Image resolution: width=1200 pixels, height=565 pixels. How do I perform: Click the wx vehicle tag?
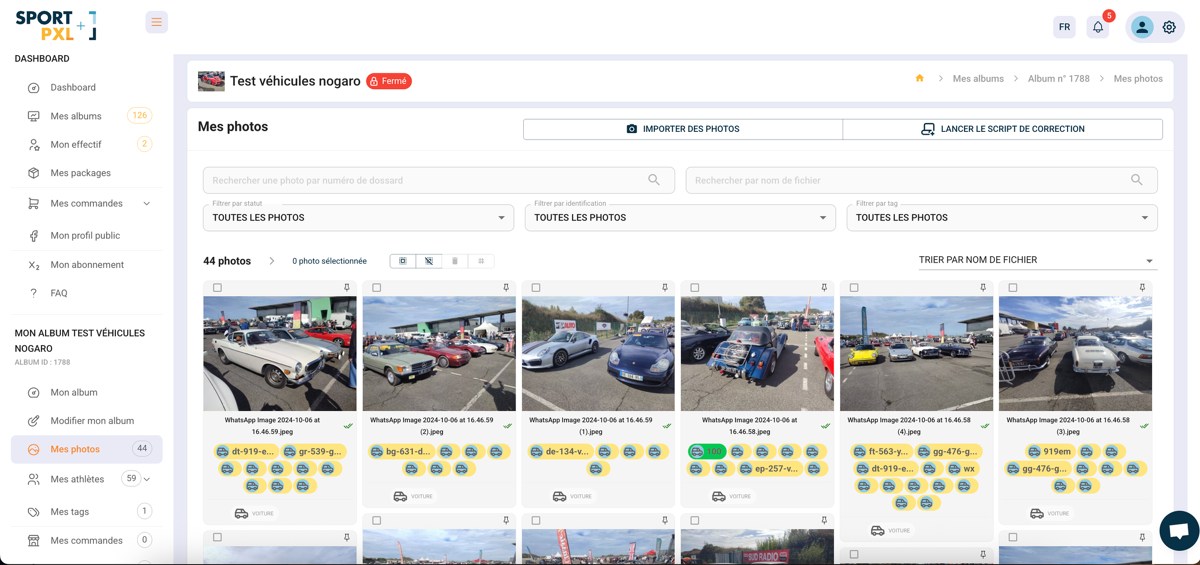coord(962,468)
